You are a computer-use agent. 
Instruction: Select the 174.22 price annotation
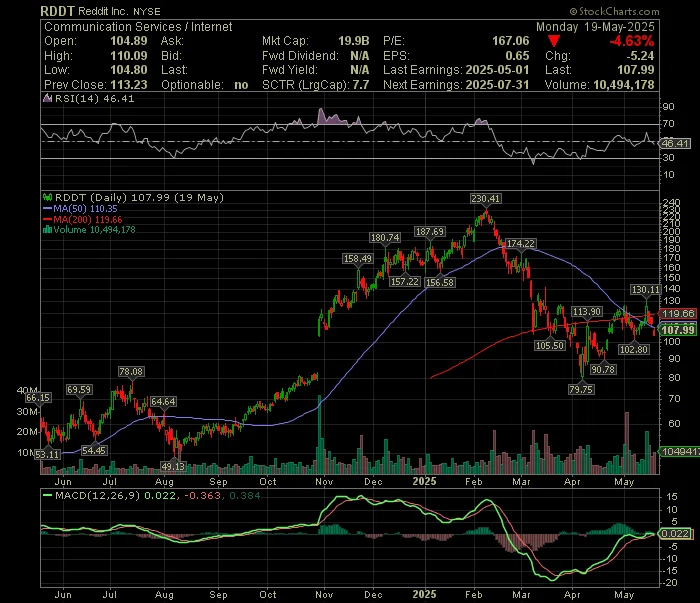[521, 243]
